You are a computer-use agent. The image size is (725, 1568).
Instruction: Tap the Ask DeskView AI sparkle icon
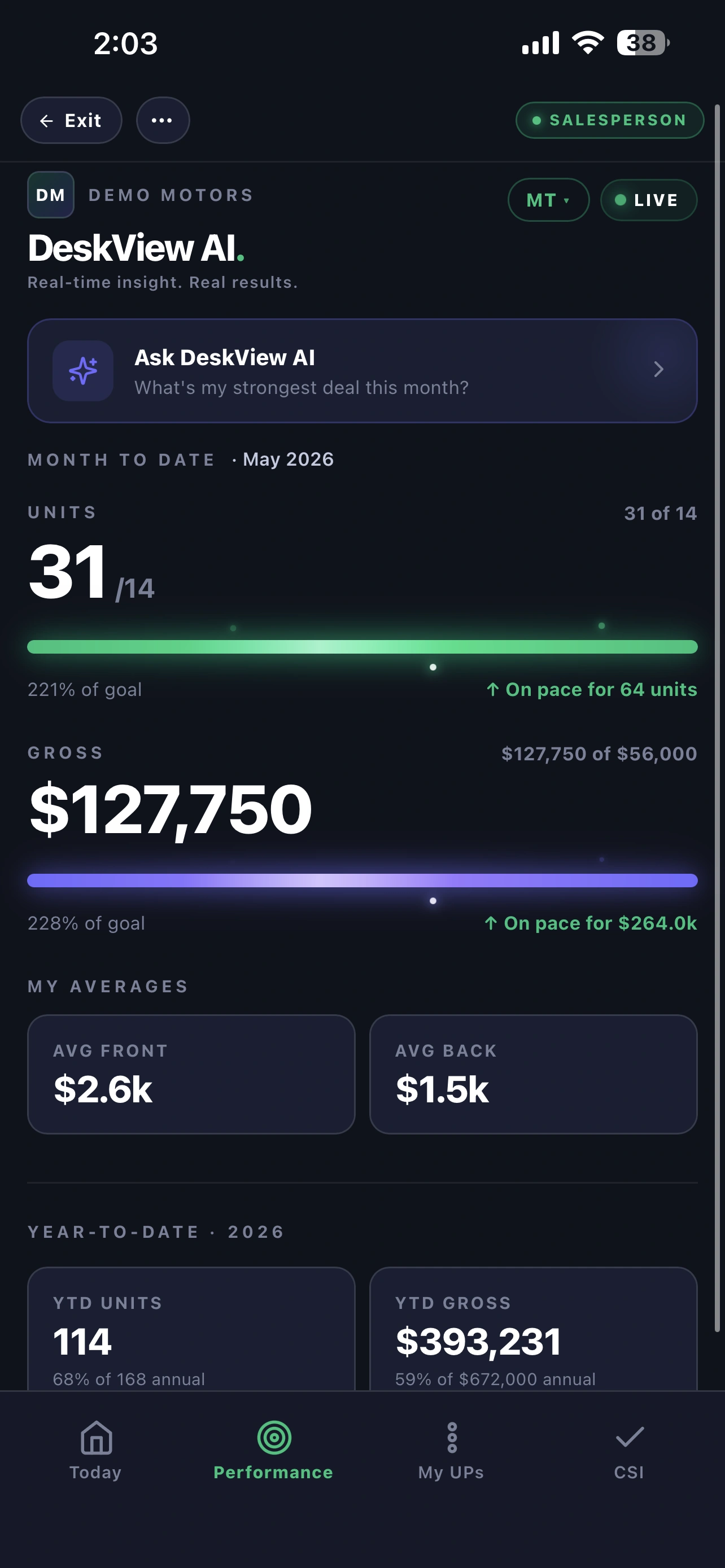(x=83, y=371)
